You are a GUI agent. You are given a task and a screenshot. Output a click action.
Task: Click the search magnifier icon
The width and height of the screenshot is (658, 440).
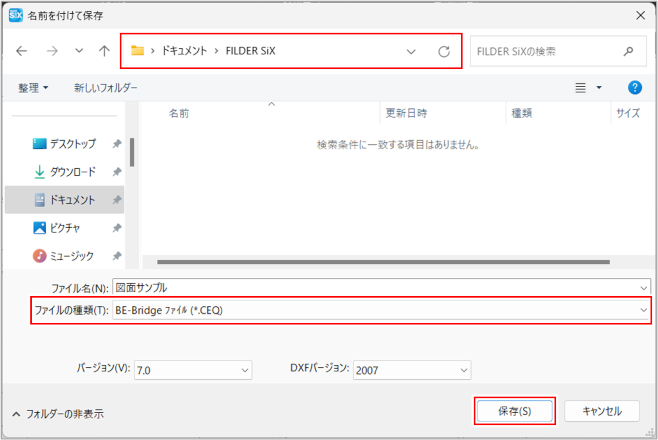(x=628, y=51)
